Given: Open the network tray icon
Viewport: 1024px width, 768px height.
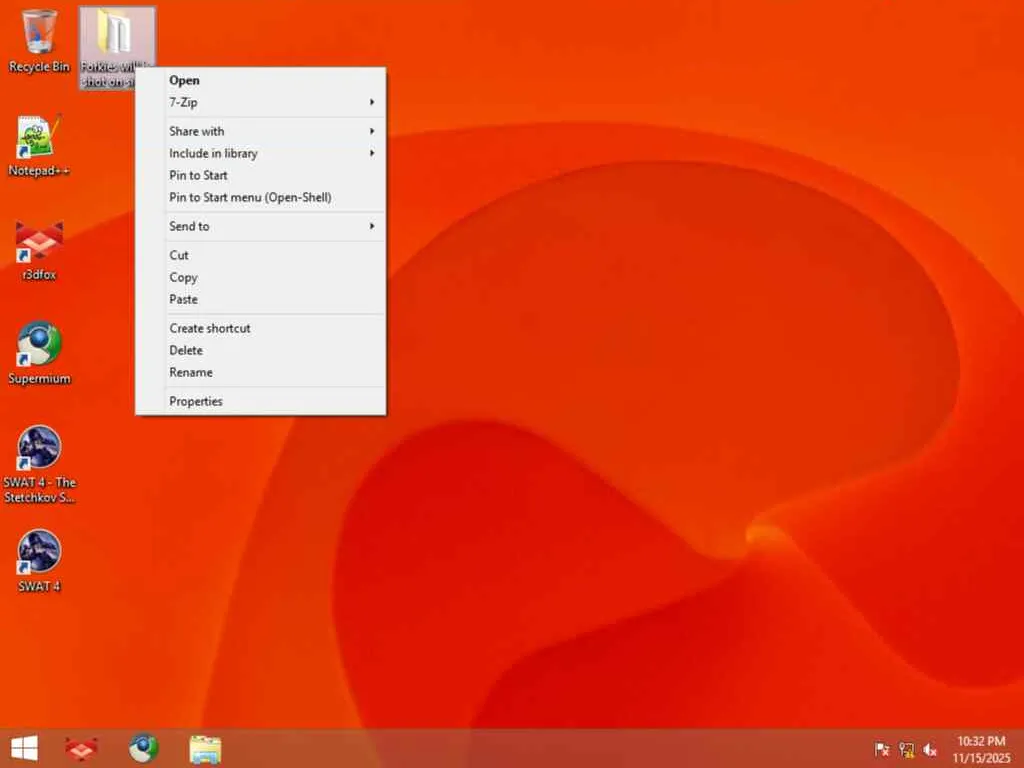Looking at the screenshot, I should (906, 750).
